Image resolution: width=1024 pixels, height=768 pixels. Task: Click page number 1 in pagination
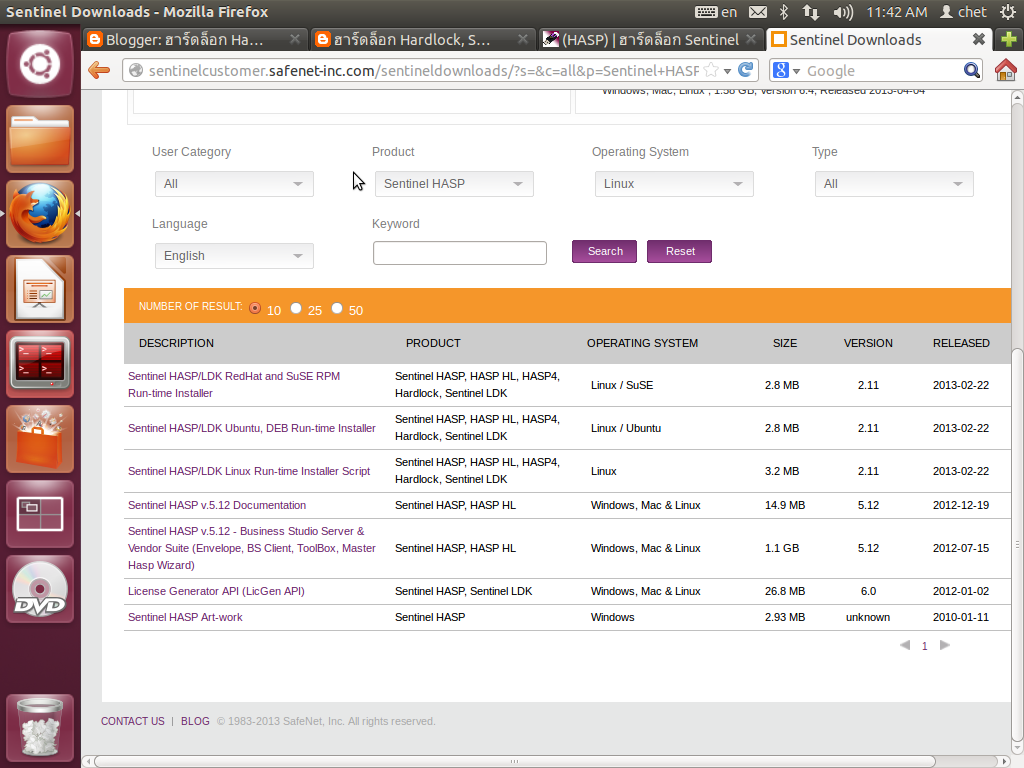point(925,646)
